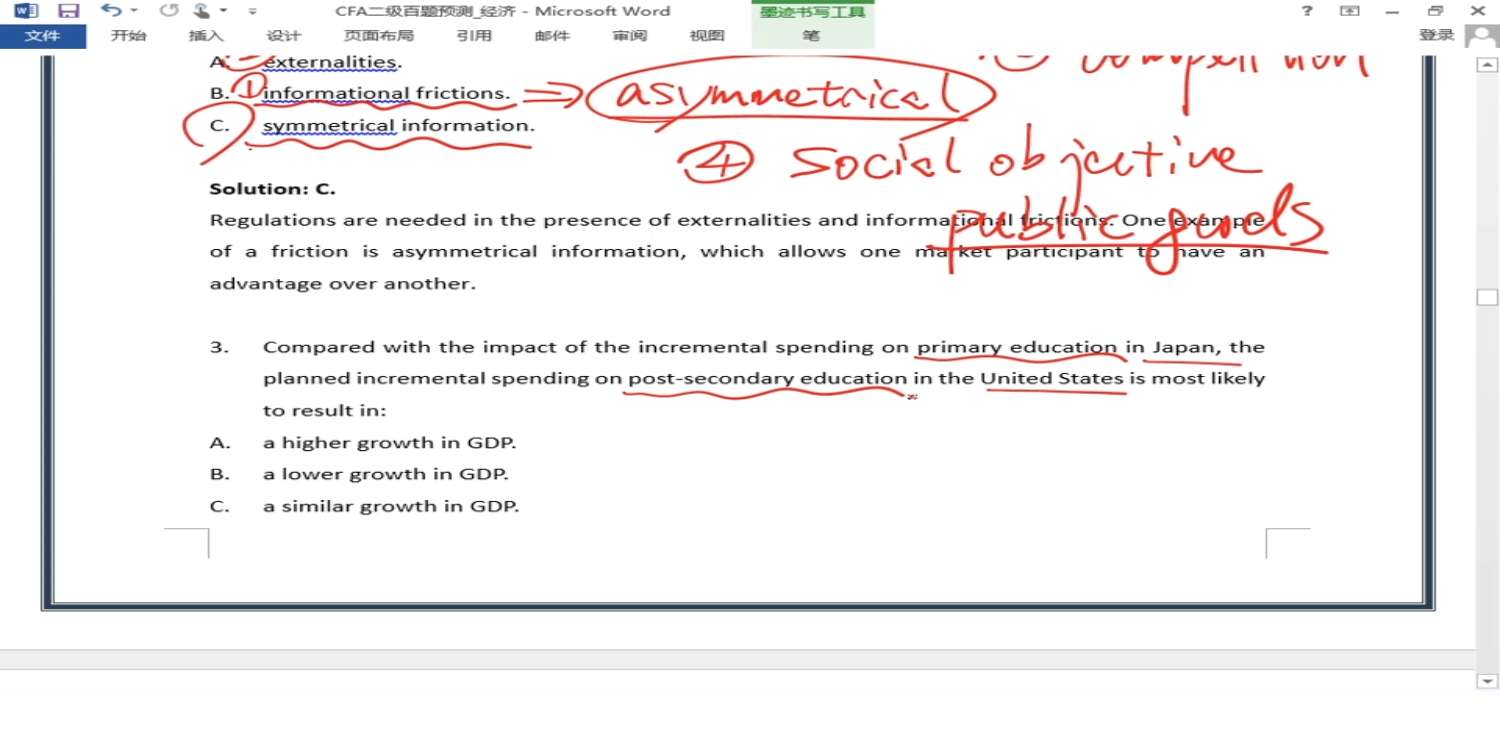The image size is (1500, 750).
Task: Go to the 邮件 (Mailings) tab
Action: click(552, 36)
